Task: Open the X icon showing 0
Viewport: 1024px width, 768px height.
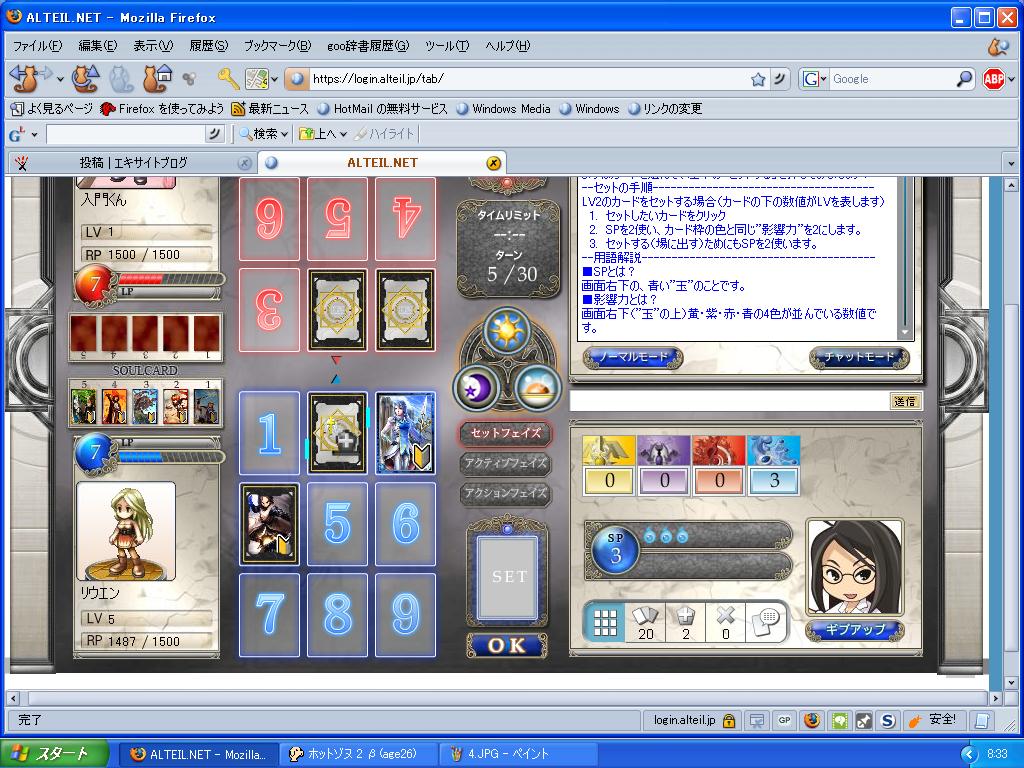Action: pos(726,622)
